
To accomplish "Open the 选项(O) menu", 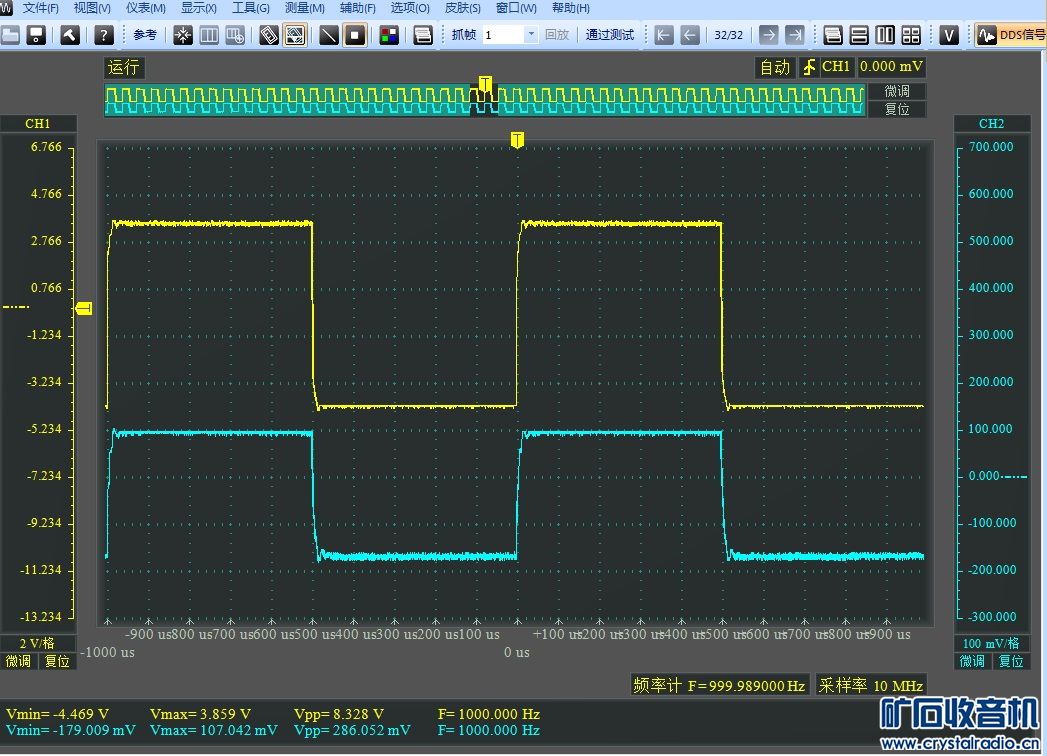I will pos(410,8).
